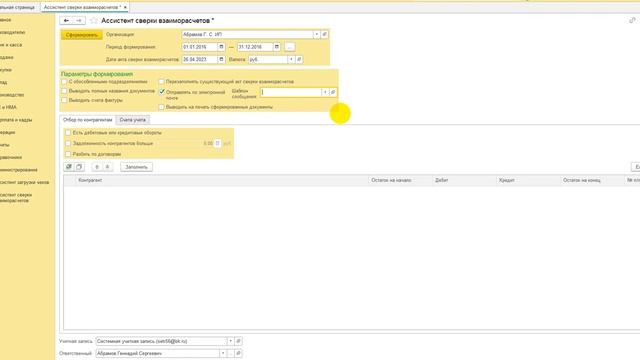The width and height of the screenshot is (640, 360).
Task: Click the ellipsis button in Ответственный field
Action: click(231, 353)
